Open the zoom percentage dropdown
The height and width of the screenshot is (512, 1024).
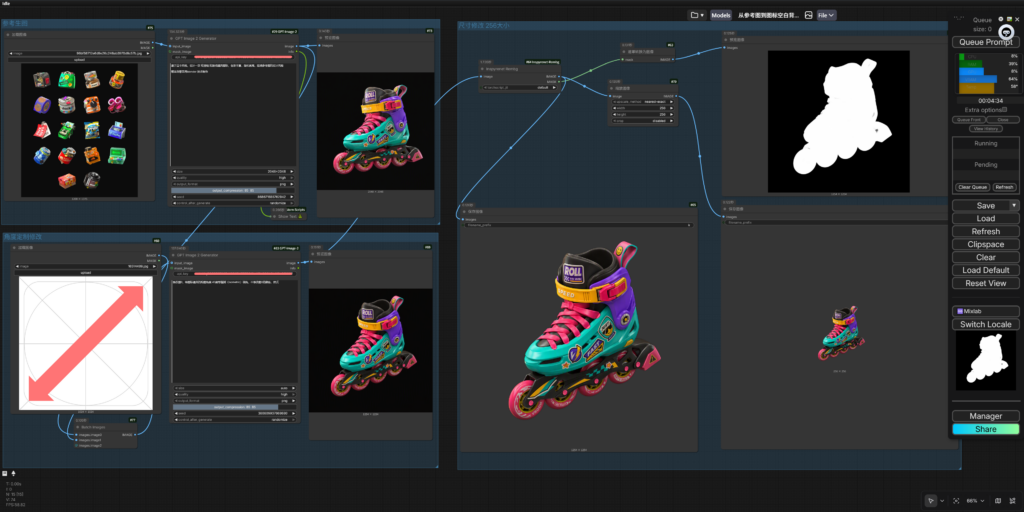point(975,501)
